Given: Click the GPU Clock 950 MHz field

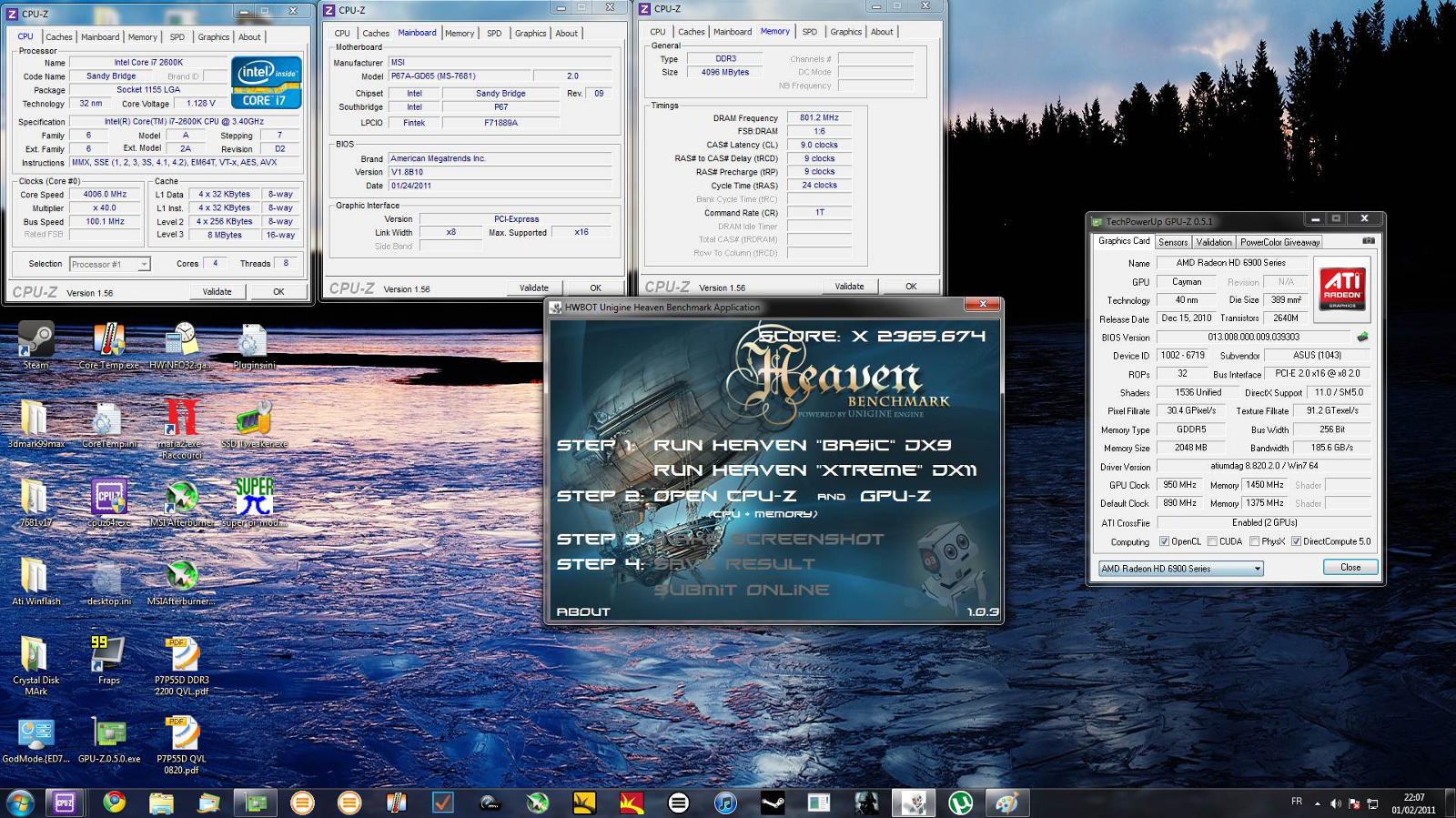Looking at the screenshot, I should 1180,485.
